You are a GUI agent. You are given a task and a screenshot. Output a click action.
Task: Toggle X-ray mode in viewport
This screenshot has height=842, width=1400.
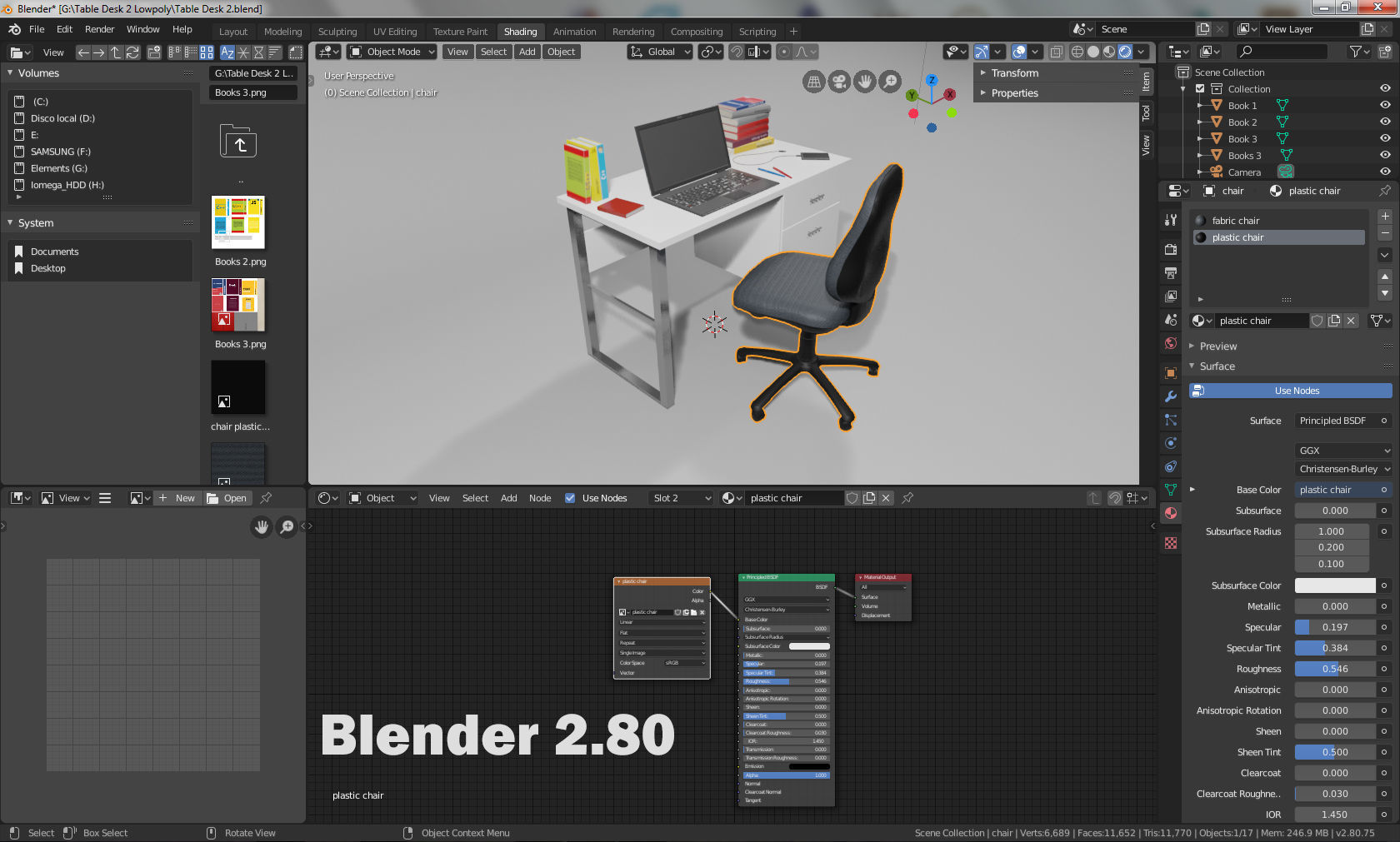point(1056,52)
